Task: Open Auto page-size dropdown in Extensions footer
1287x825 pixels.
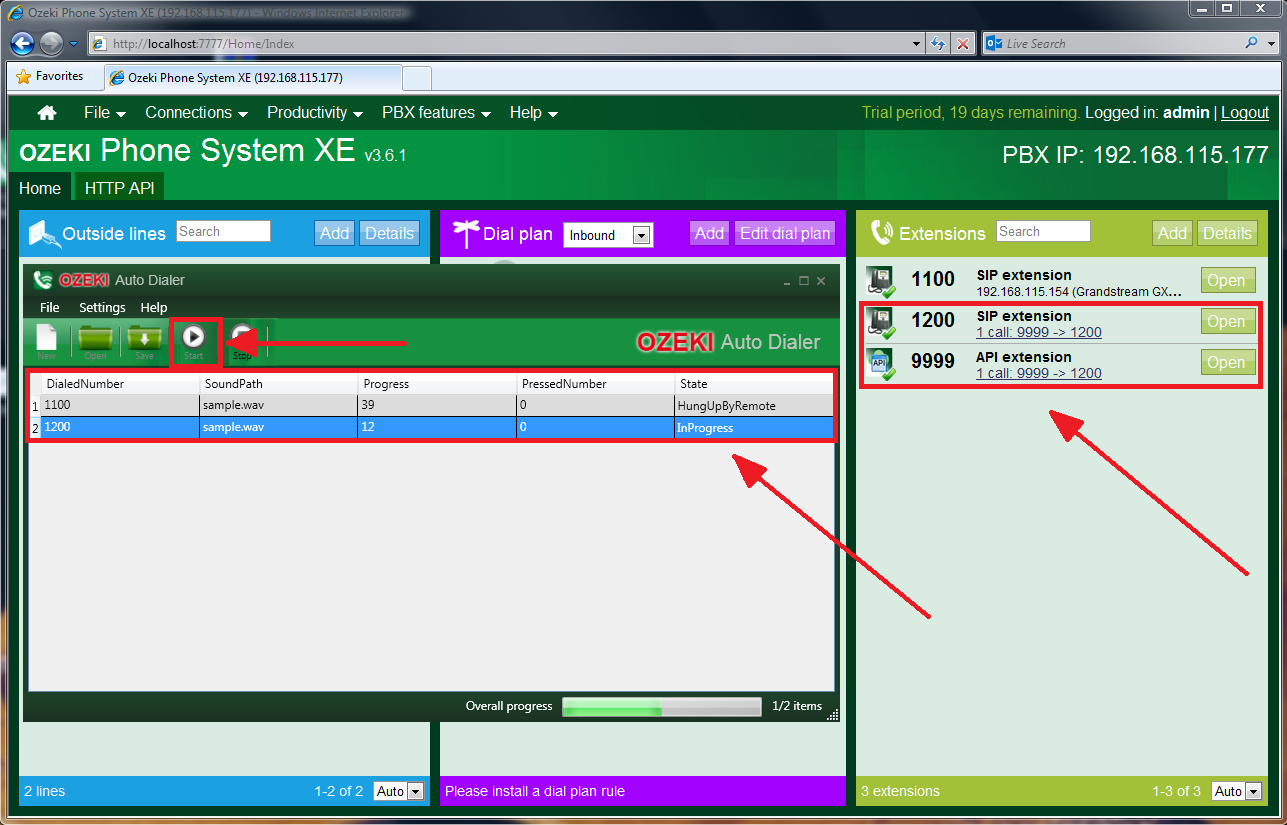Action: tap(1237, 791)
